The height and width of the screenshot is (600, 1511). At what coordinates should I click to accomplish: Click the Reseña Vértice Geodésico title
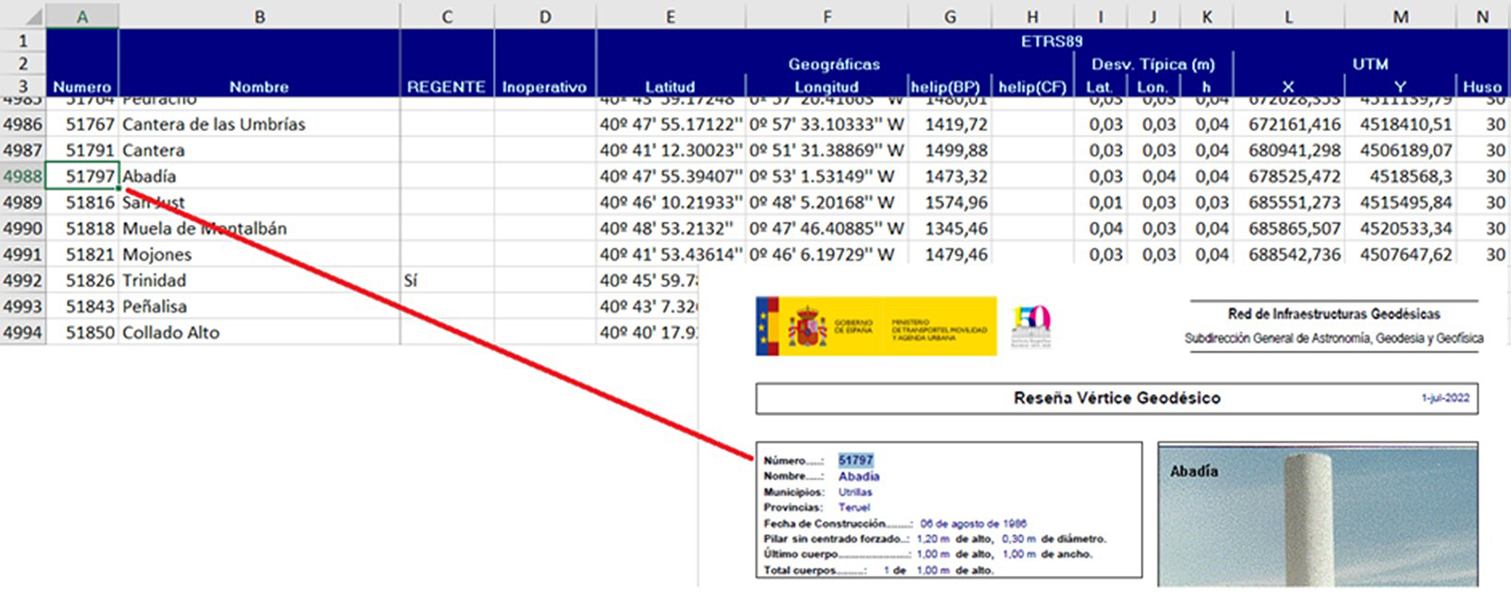[1117, 398]
